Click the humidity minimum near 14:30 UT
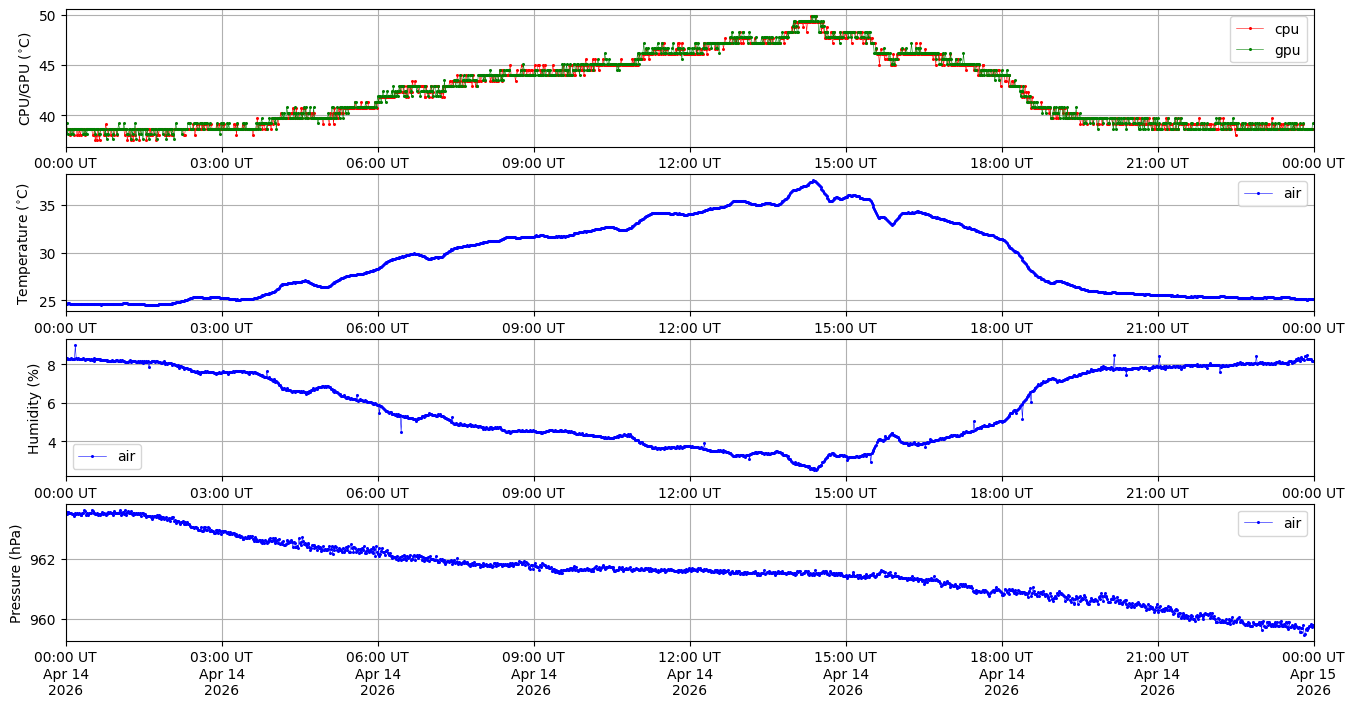1354x707 pixels. (815, 469)
